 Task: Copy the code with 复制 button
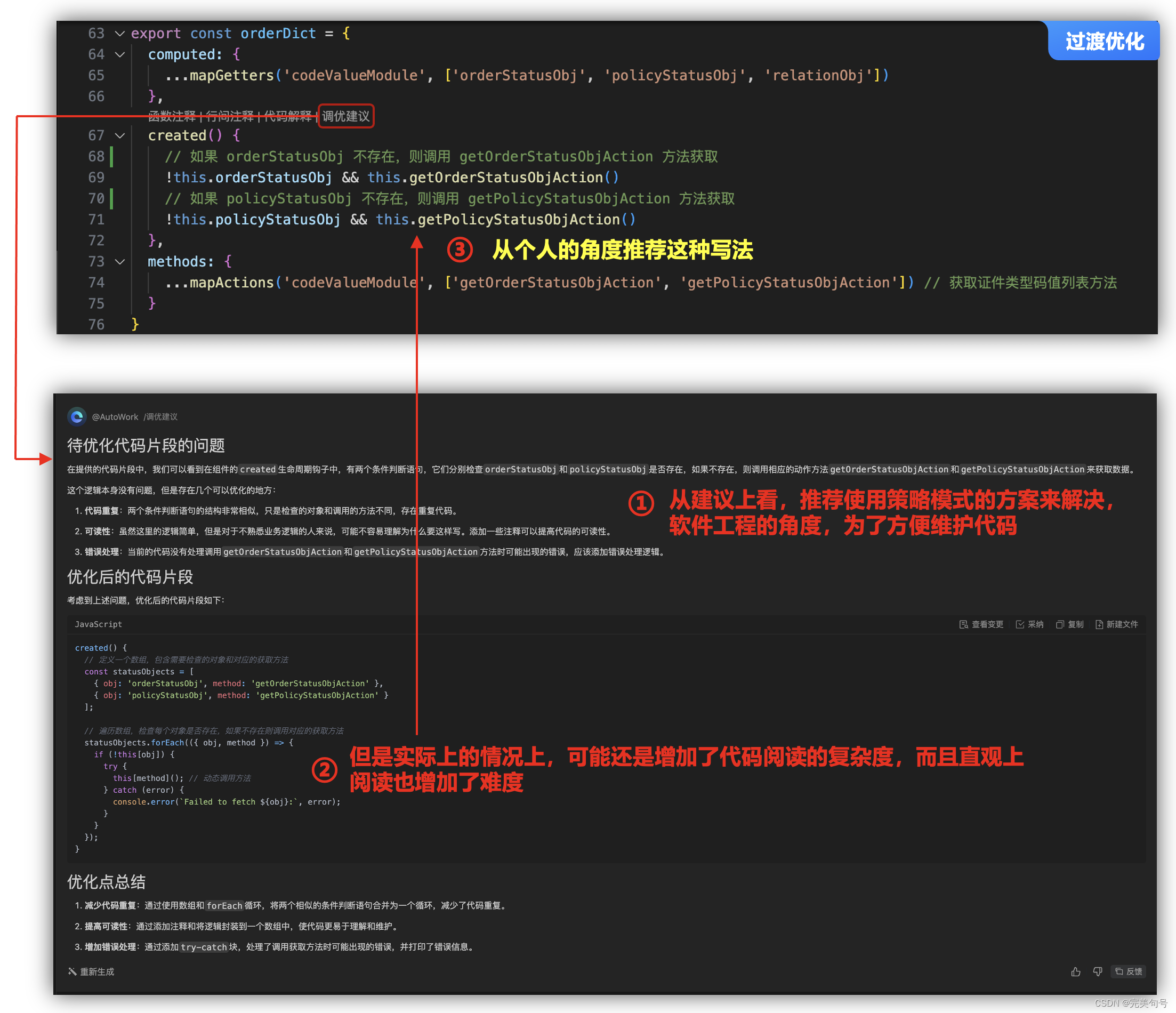(x=1070, y=624)
